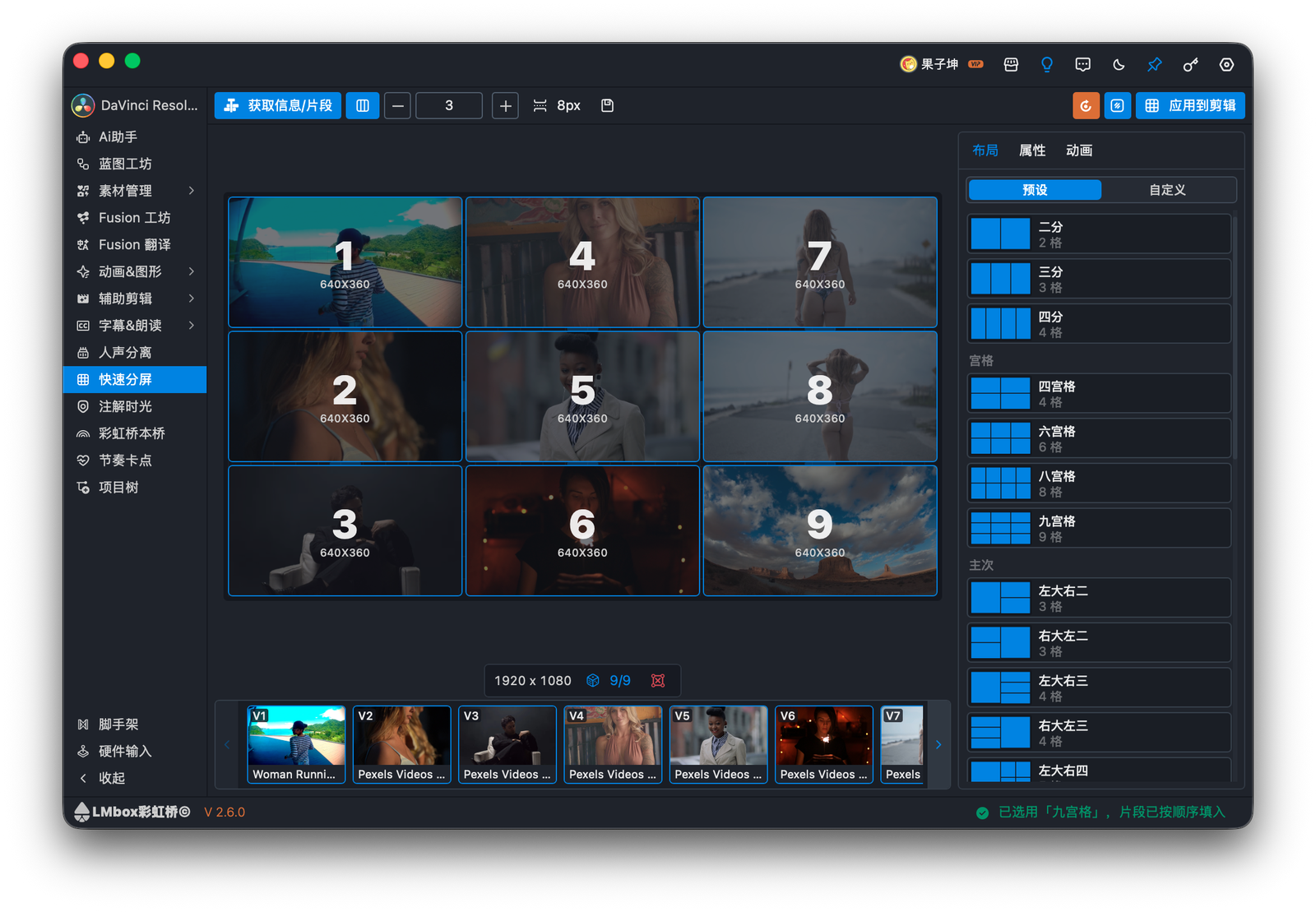The width and height of the screenshot is (1316, 912).
Task: Expand the 字幕&朗读 submenu
Action: pos(191,326)
